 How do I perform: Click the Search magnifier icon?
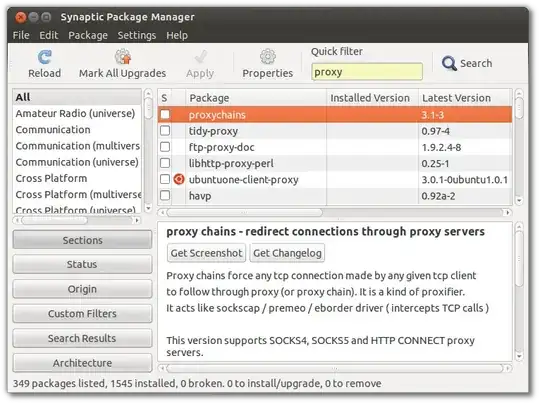(x=449, y=63)
